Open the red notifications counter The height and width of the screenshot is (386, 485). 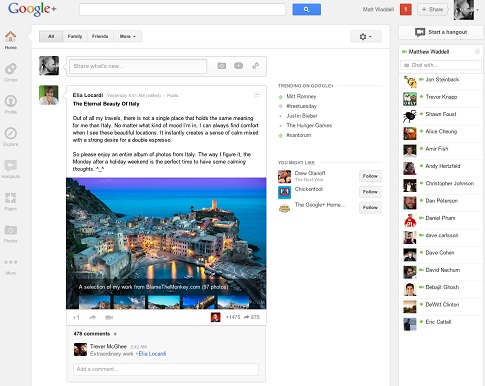pyautogui.click(x=406, y=9)
